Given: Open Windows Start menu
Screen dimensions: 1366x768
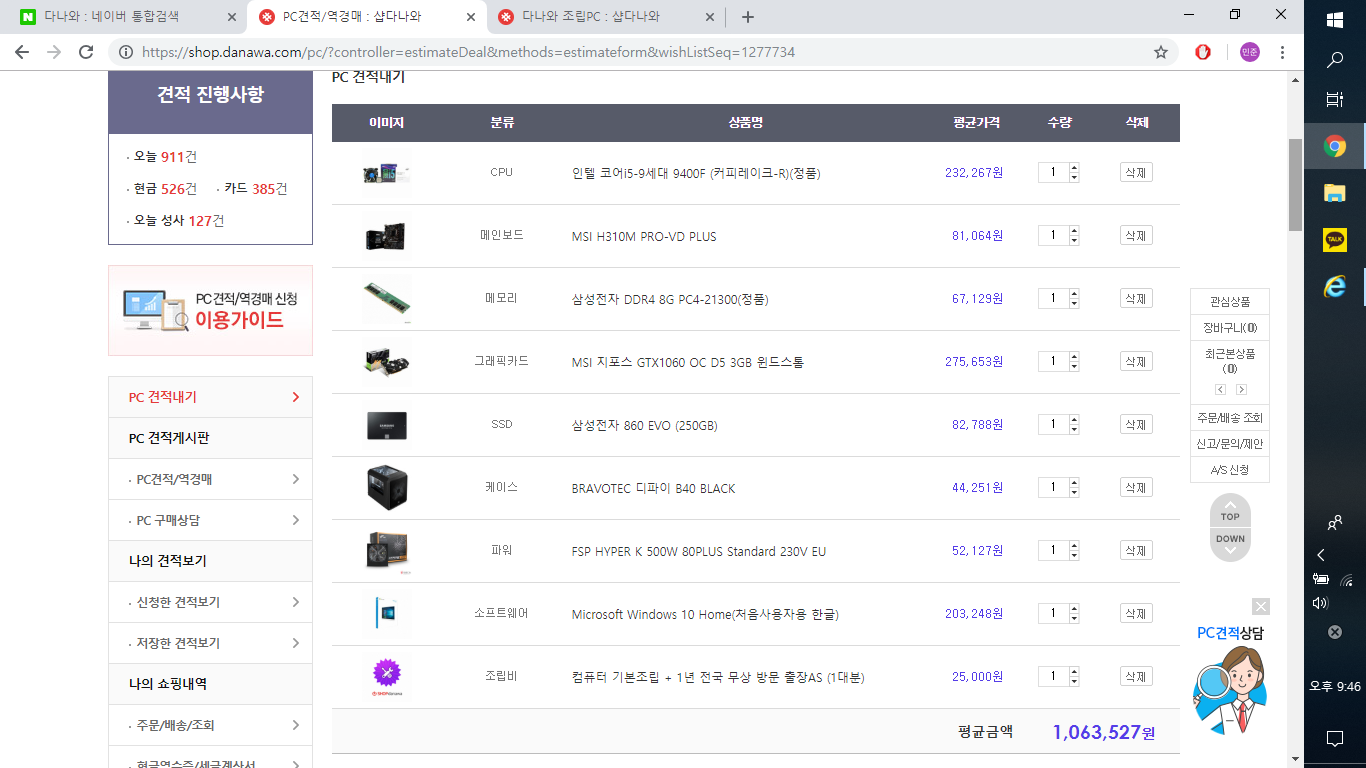Looking at the screenshot, I should (x=1335, y=19).
